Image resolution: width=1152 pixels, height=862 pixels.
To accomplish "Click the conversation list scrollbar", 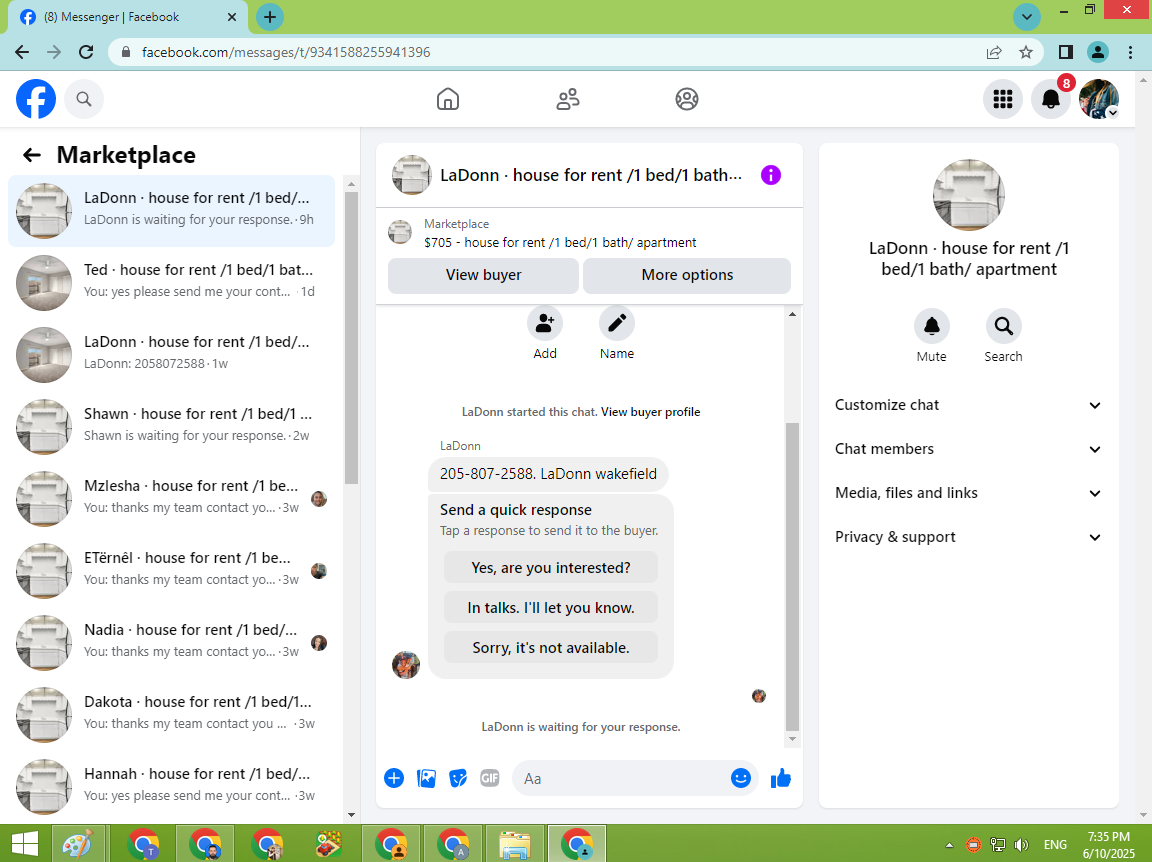I will pos(351,338).
